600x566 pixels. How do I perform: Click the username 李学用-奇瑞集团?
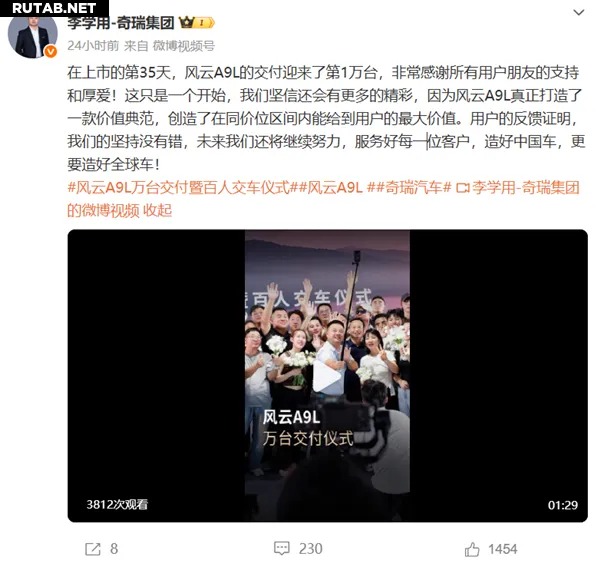(x=121, y=23)
